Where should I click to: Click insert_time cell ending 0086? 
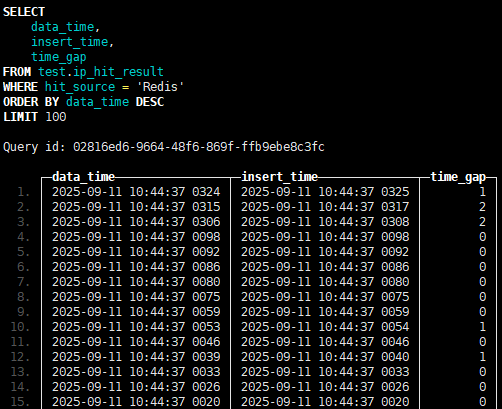[x=325, y=267]
